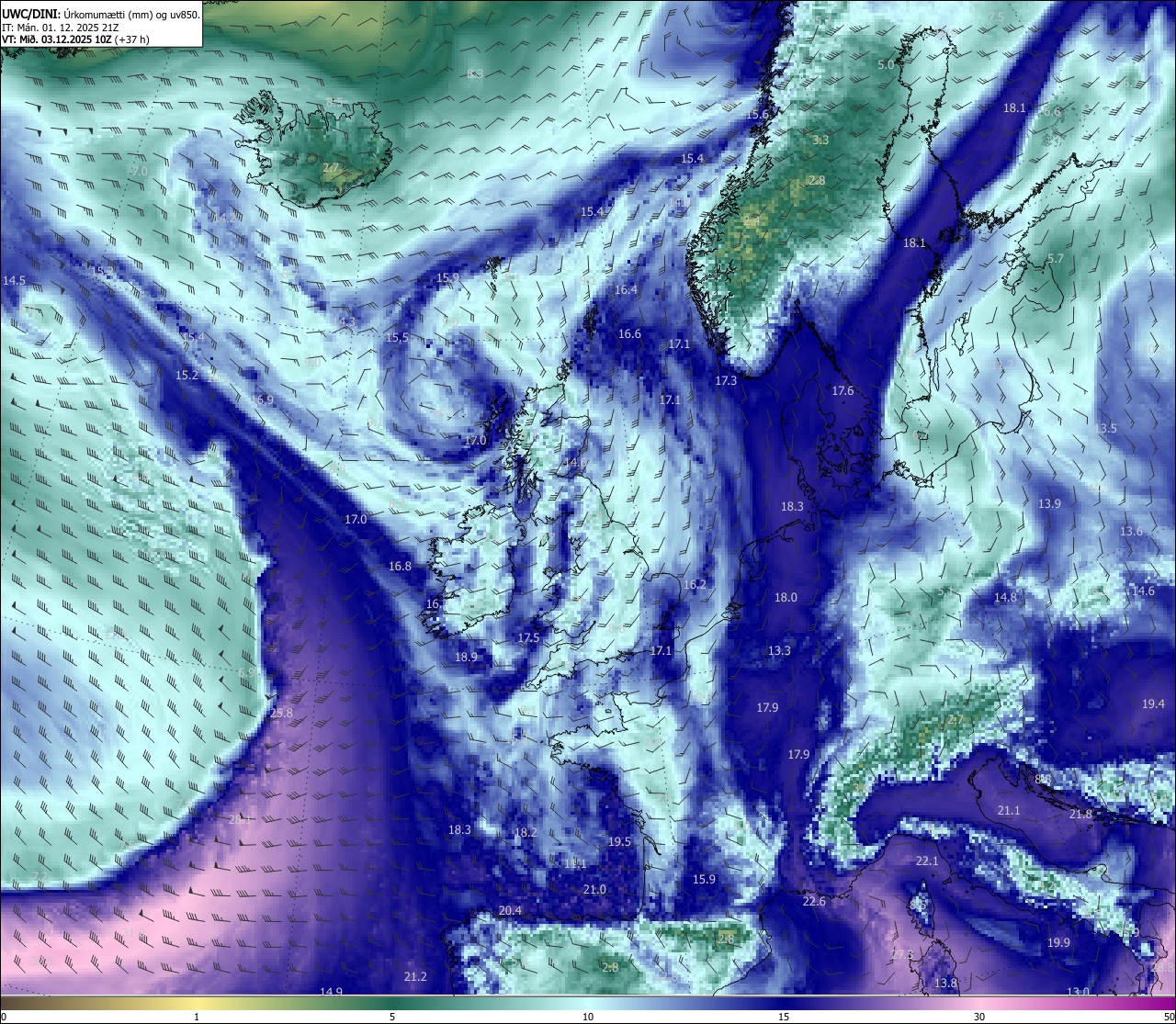
Task: Click the 15.6 value near Norway's coast
Action: coord(757,114)
